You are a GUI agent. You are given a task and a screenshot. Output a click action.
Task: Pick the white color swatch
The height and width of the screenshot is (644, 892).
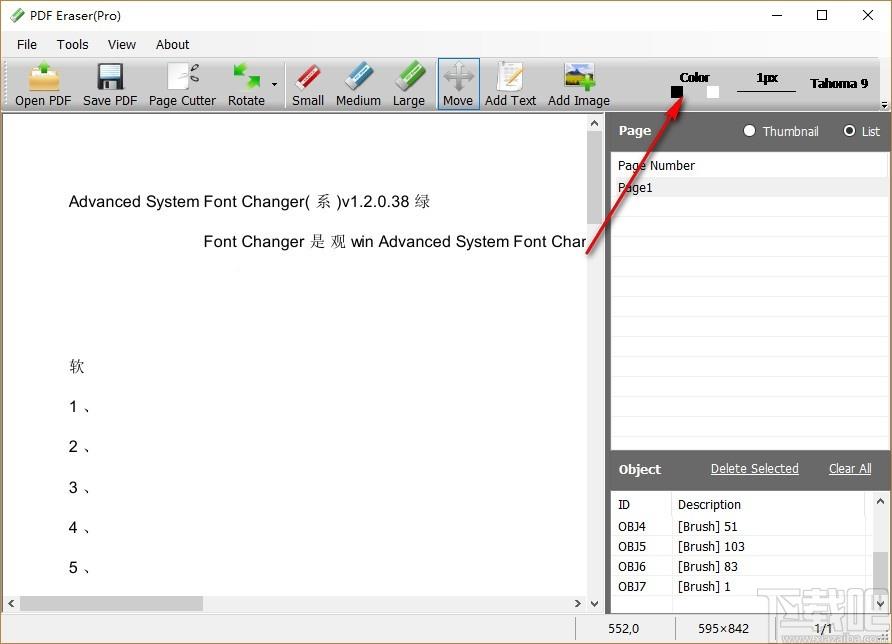pyautogui.click(x=712, y=92)
